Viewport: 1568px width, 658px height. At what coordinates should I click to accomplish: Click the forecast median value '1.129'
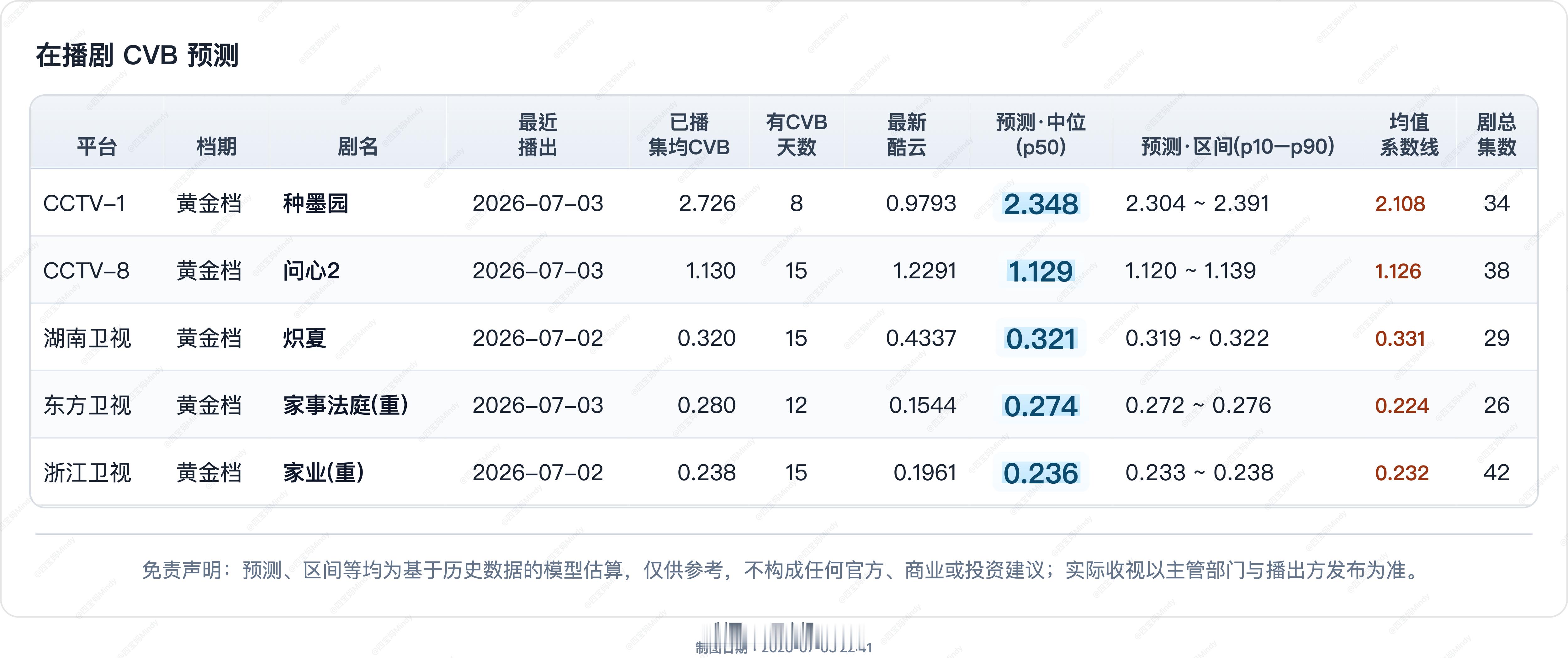[x=1040, y=272]
